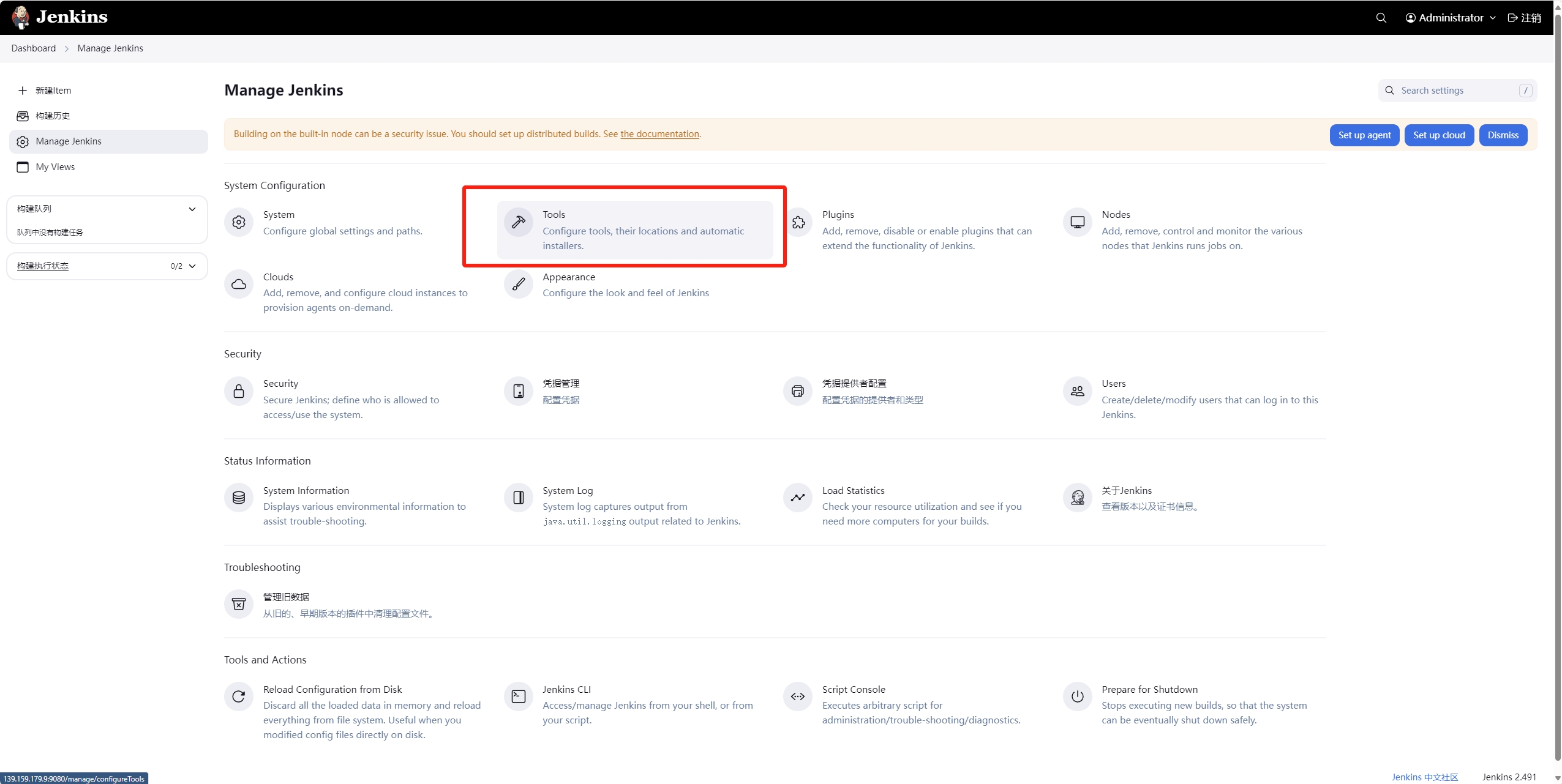
Task: Open Load Statistics chart icon
Action: [x=797, y=498]
